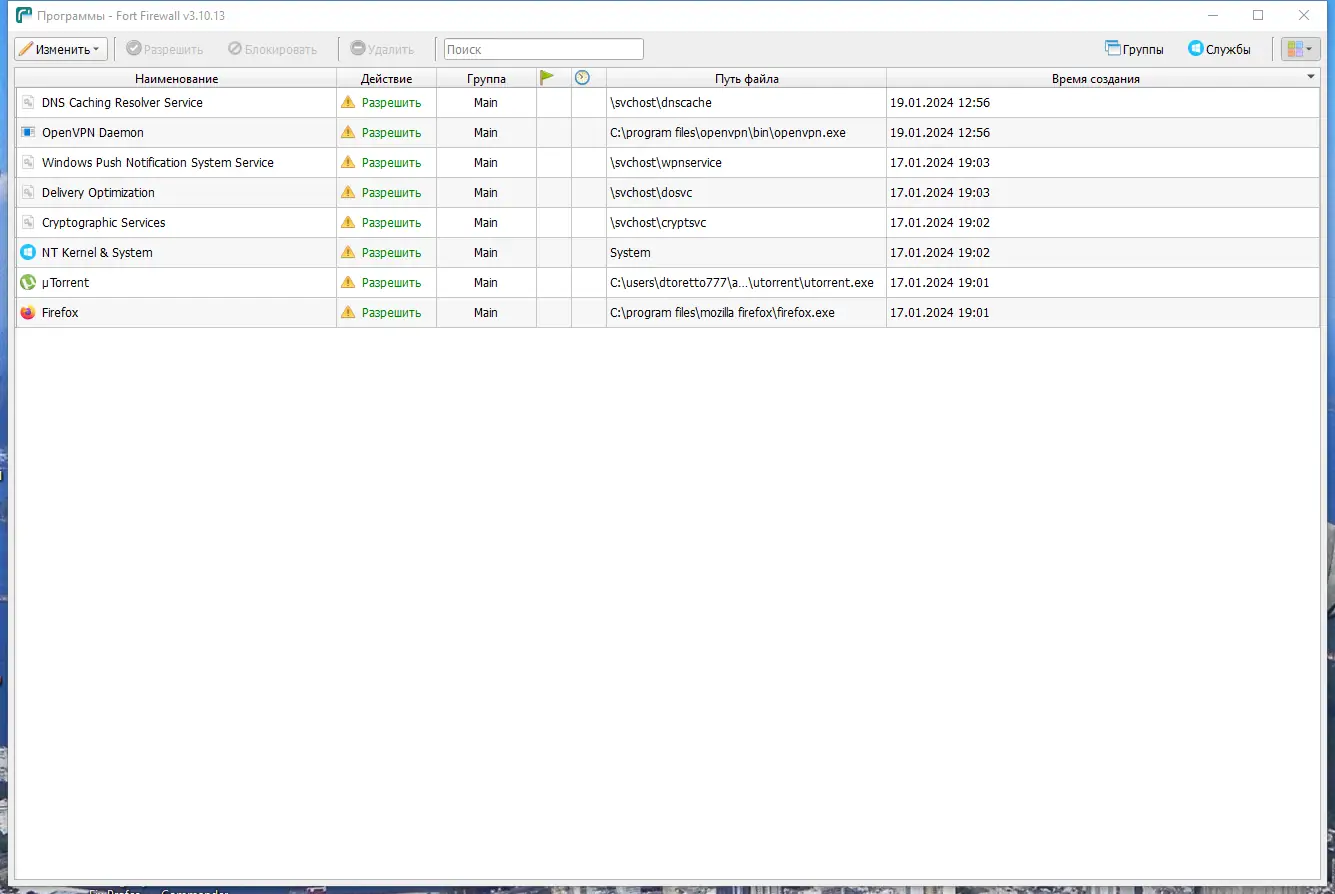Click warning icon in Firefox row
The image size is (1335, 894).
pos(348,312)
